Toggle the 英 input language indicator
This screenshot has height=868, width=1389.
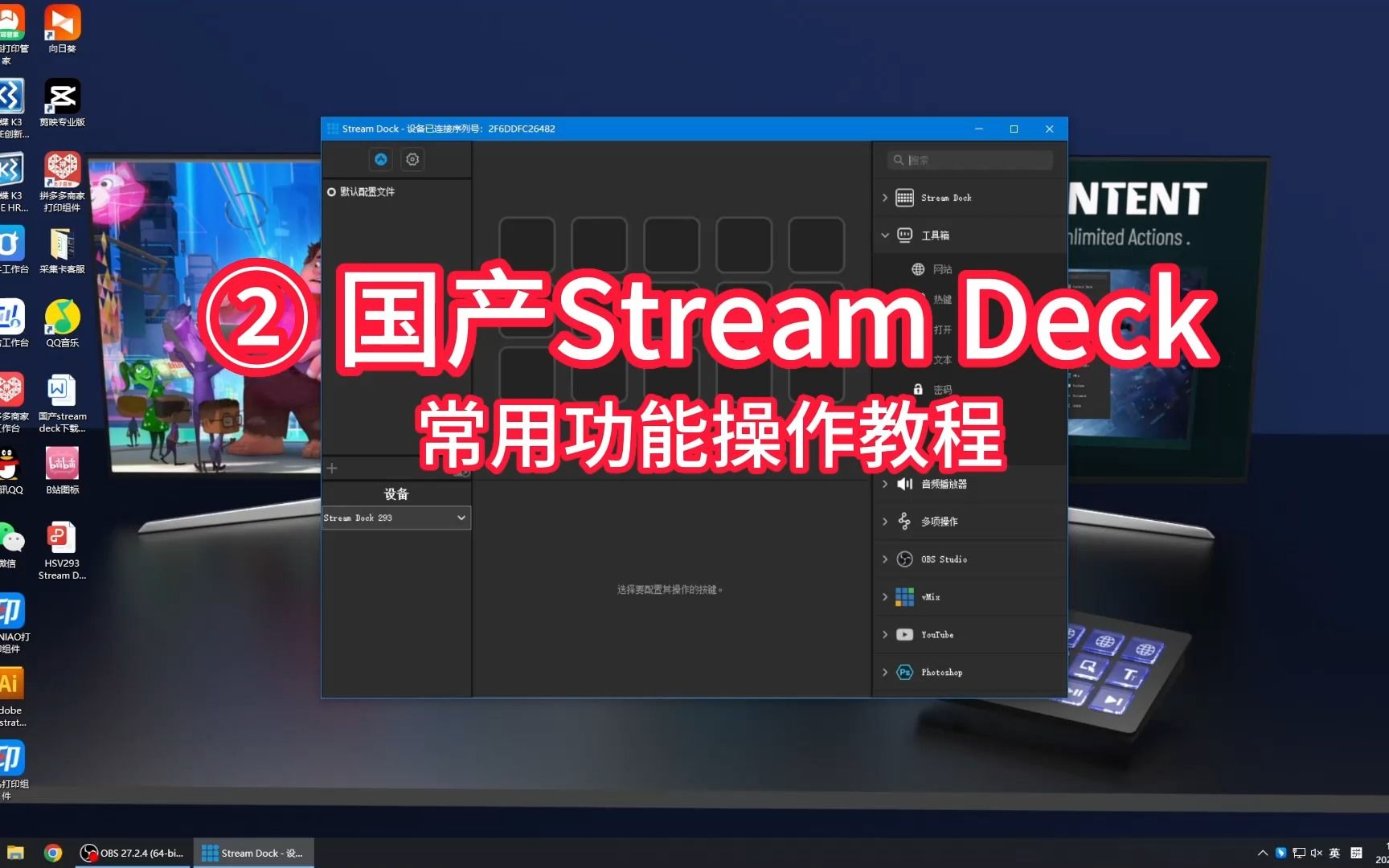click(1334, 853)
